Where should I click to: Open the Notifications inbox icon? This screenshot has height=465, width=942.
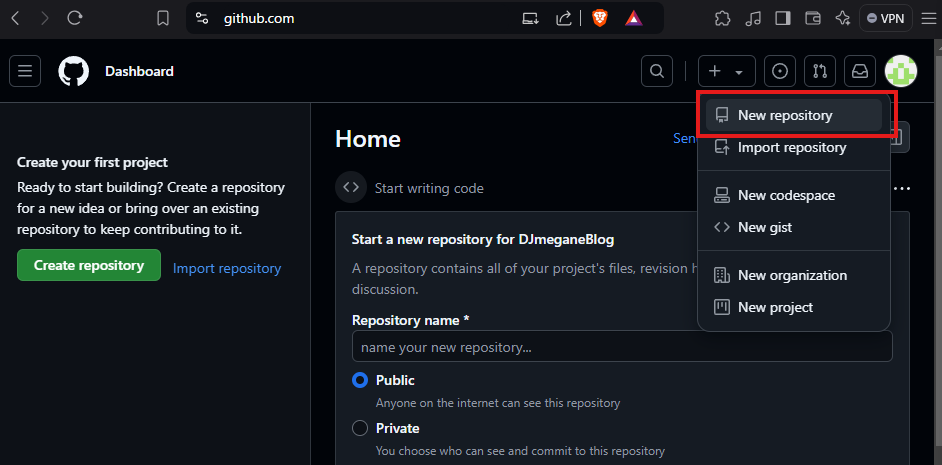[x=859, y=71]
